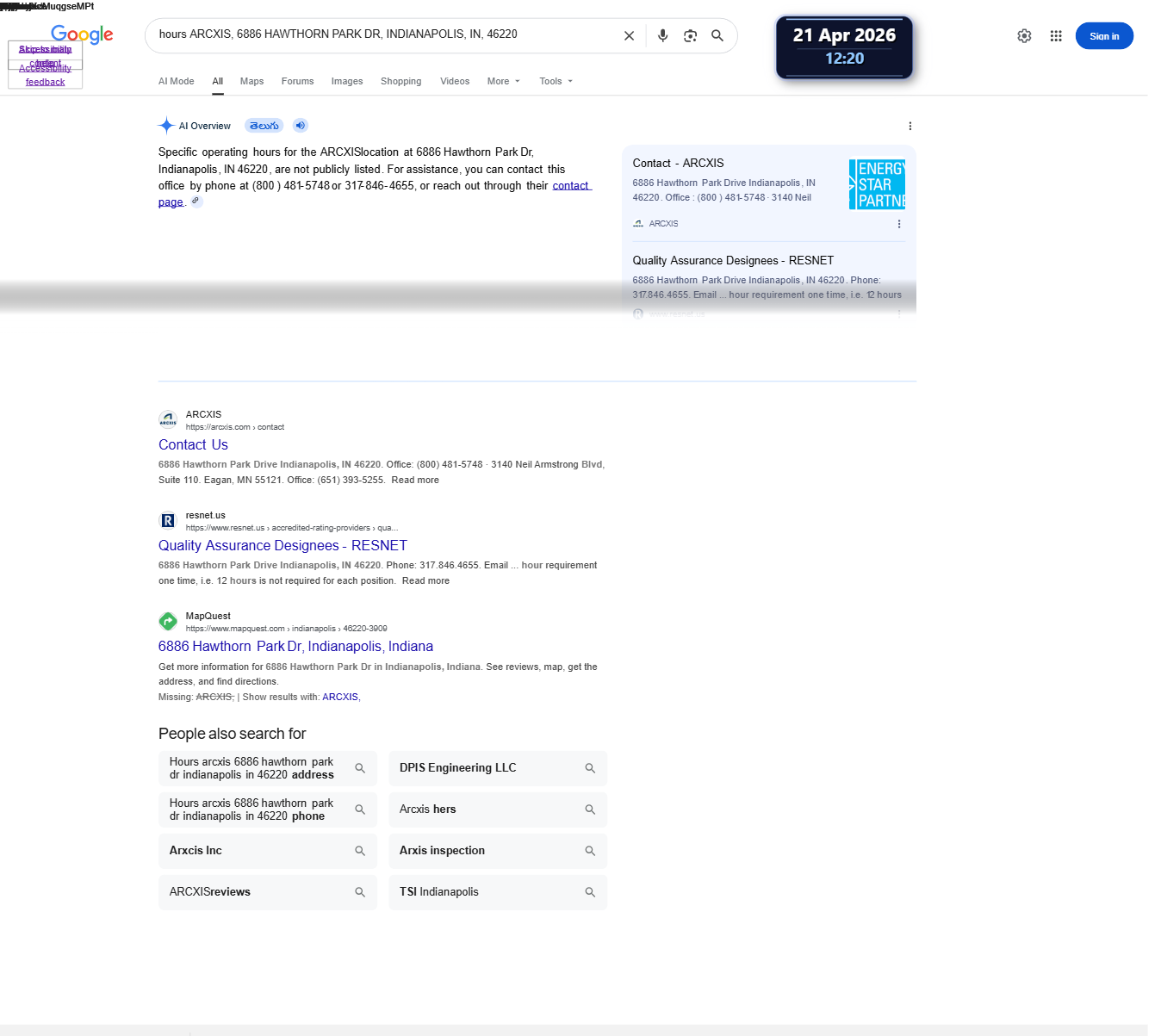Click the AI Overview sparkle icon
The width and height of the screenshot is (1161, 1036).
point(166,126)
